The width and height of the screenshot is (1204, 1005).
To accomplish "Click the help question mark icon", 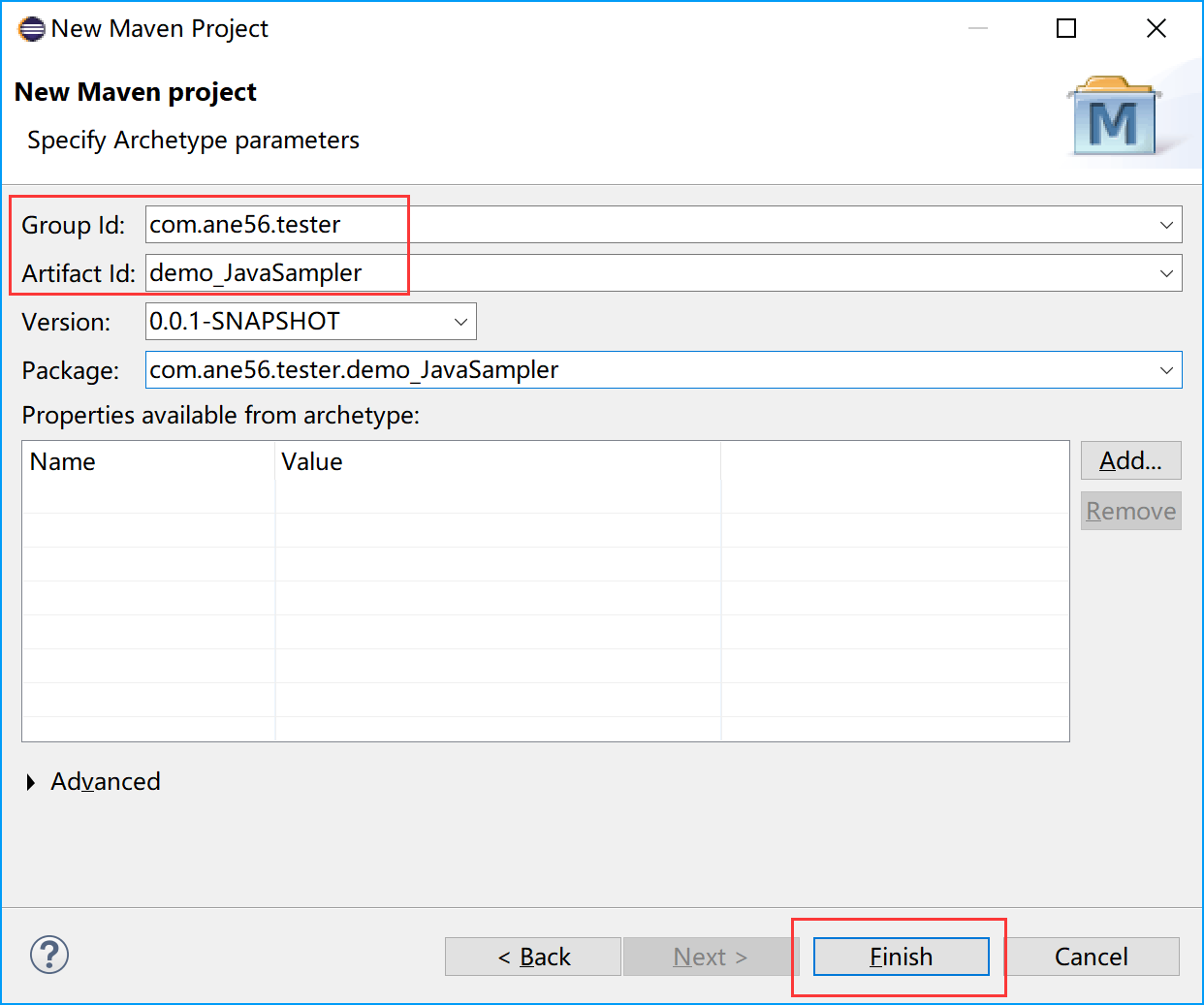I will click(x=49, y=955).
